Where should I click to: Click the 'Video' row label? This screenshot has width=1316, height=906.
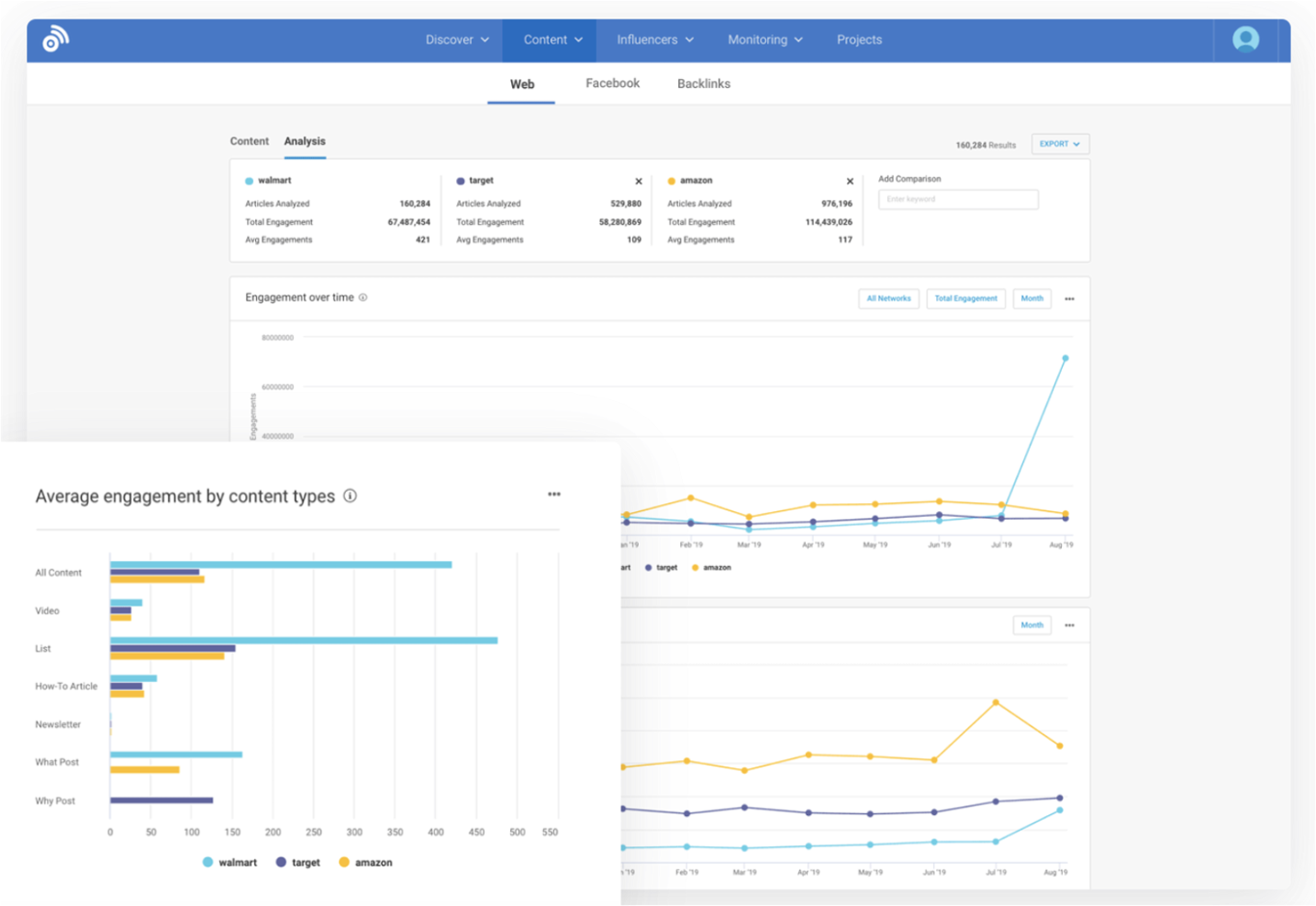[x=47, y=611]
